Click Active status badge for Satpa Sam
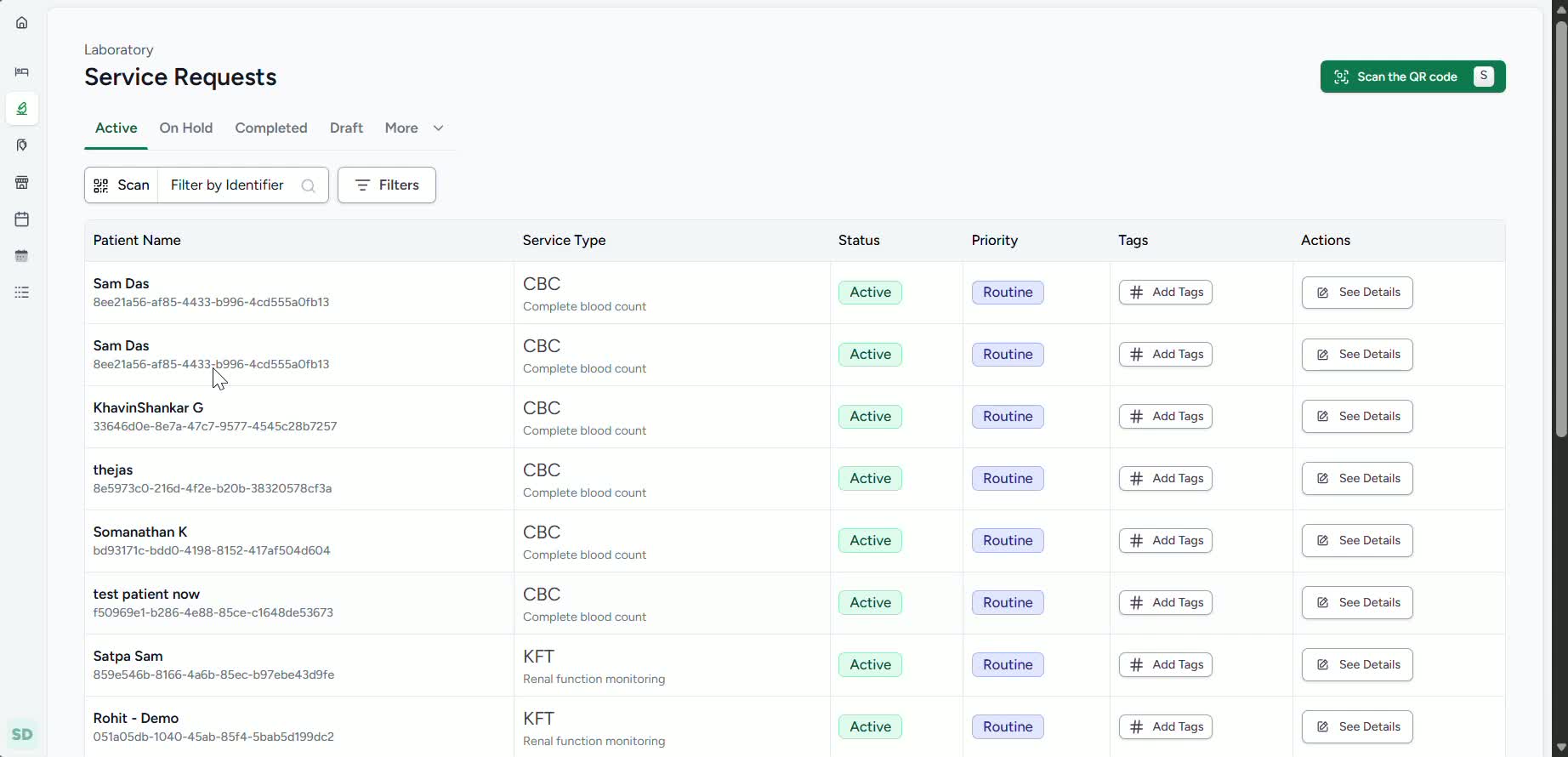Screen dimensions: 1568x757 pyautogui.click(x=870, y=665)
